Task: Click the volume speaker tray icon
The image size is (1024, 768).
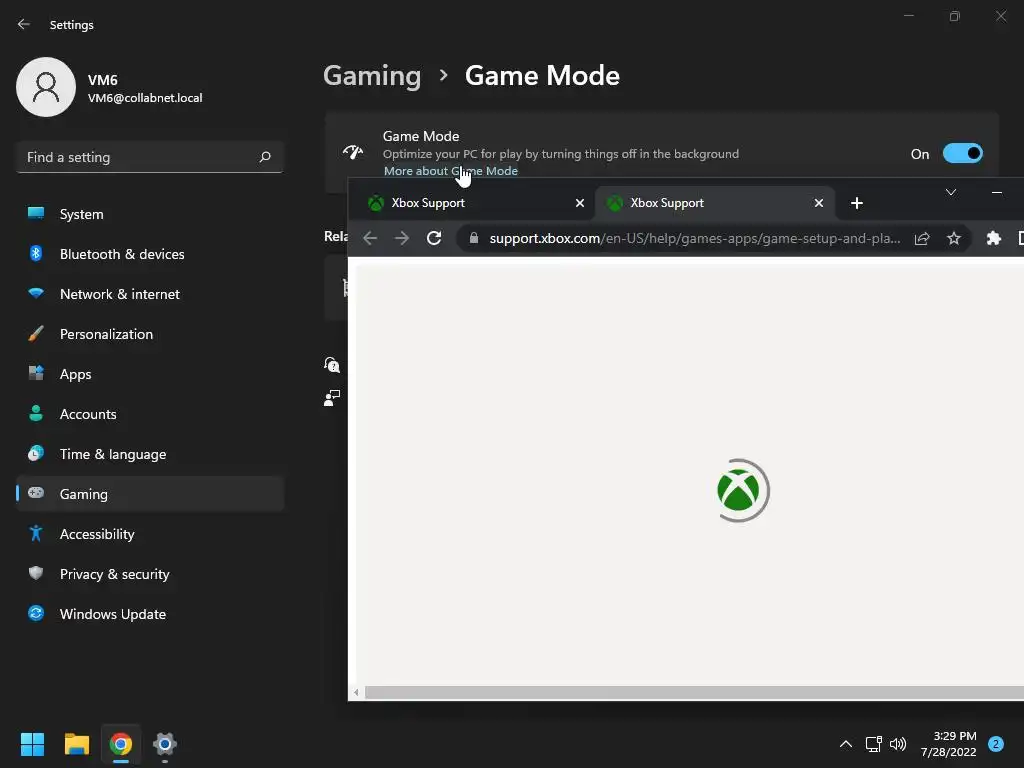Action: [898, 744]
